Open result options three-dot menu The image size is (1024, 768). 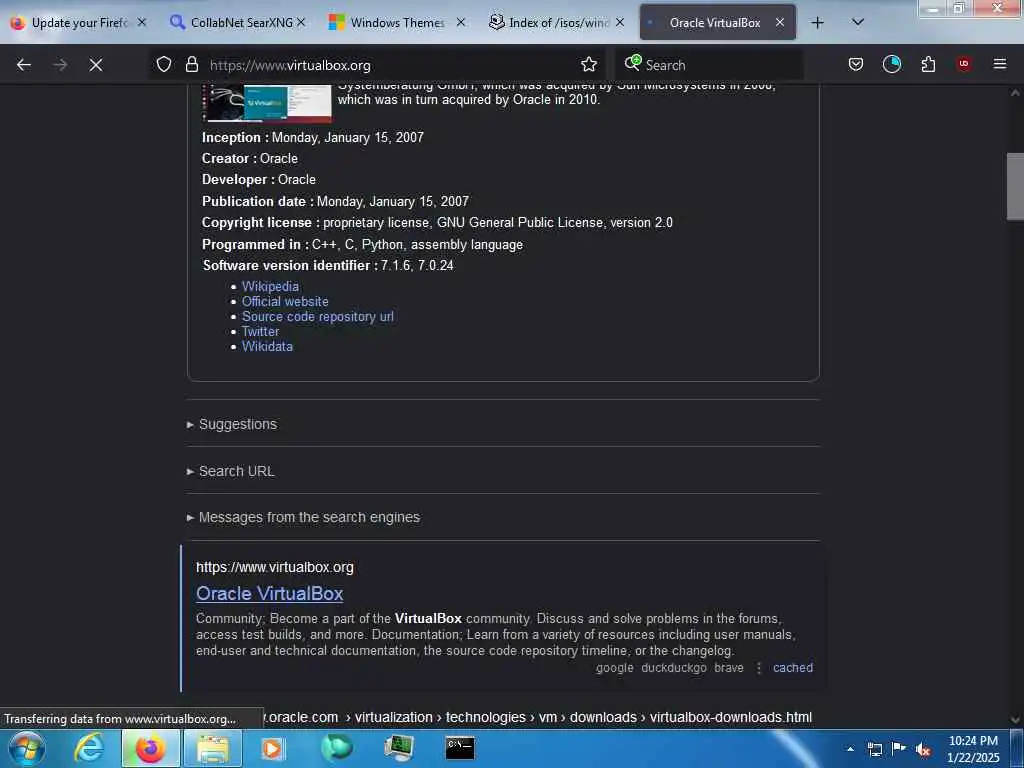point(758,667)
